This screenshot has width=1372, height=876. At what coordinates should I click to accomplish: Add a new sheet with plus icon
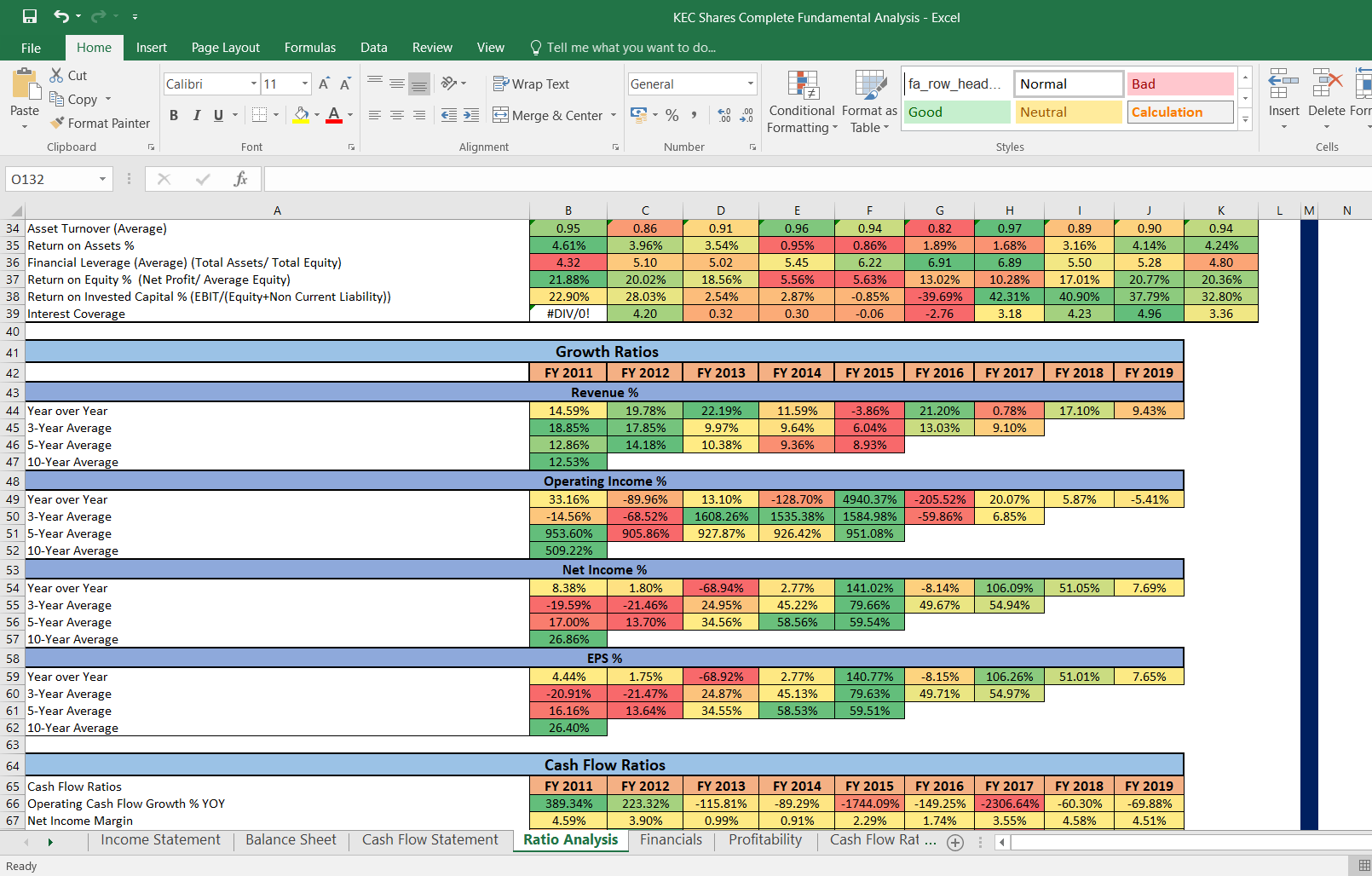coord(955,843)
